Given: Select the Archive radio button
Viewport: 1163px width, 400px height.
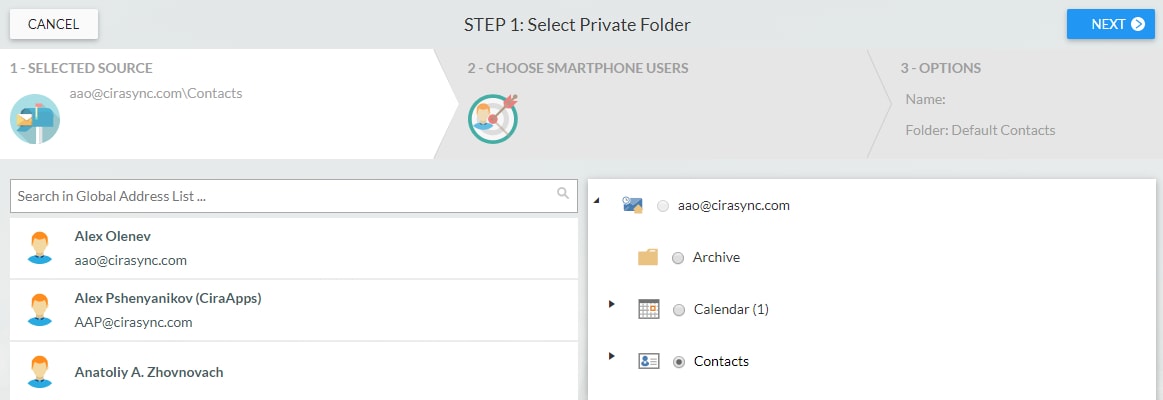Looking at the screenshot, I should coord(678,258).
